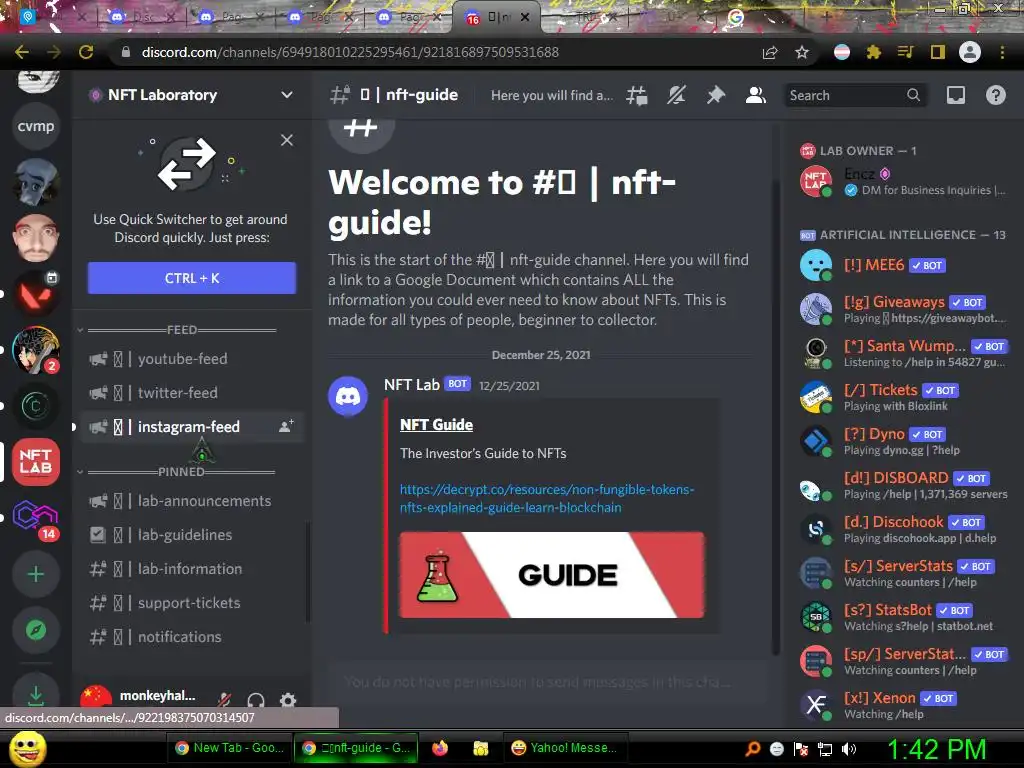Open the MEE6 bot member entry
Viewport: 1024px width, 768px height.
903,265
